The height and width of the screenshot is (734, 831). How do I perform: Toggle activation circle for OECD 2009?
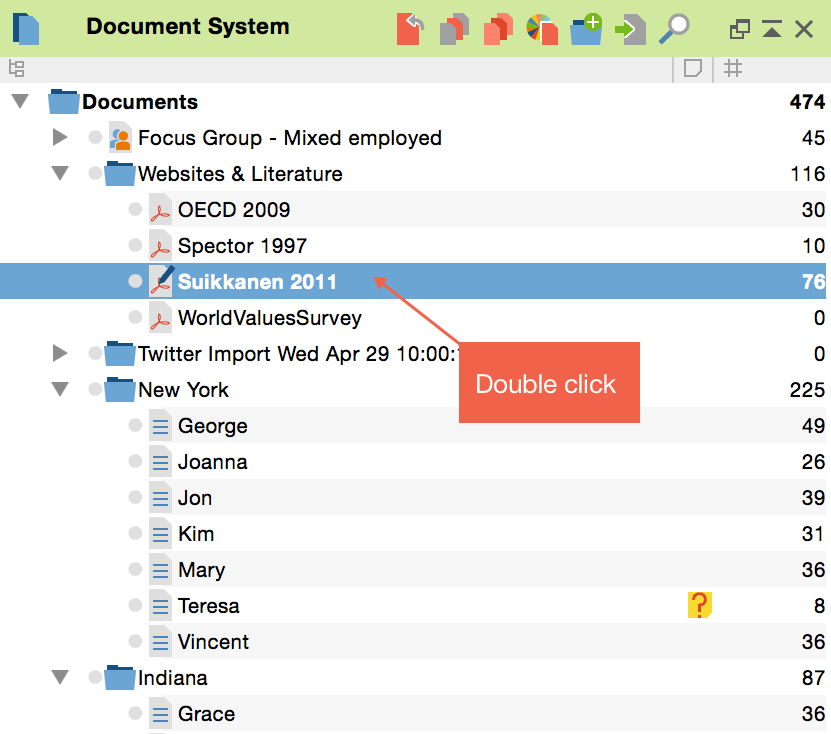tap(135, 210)
